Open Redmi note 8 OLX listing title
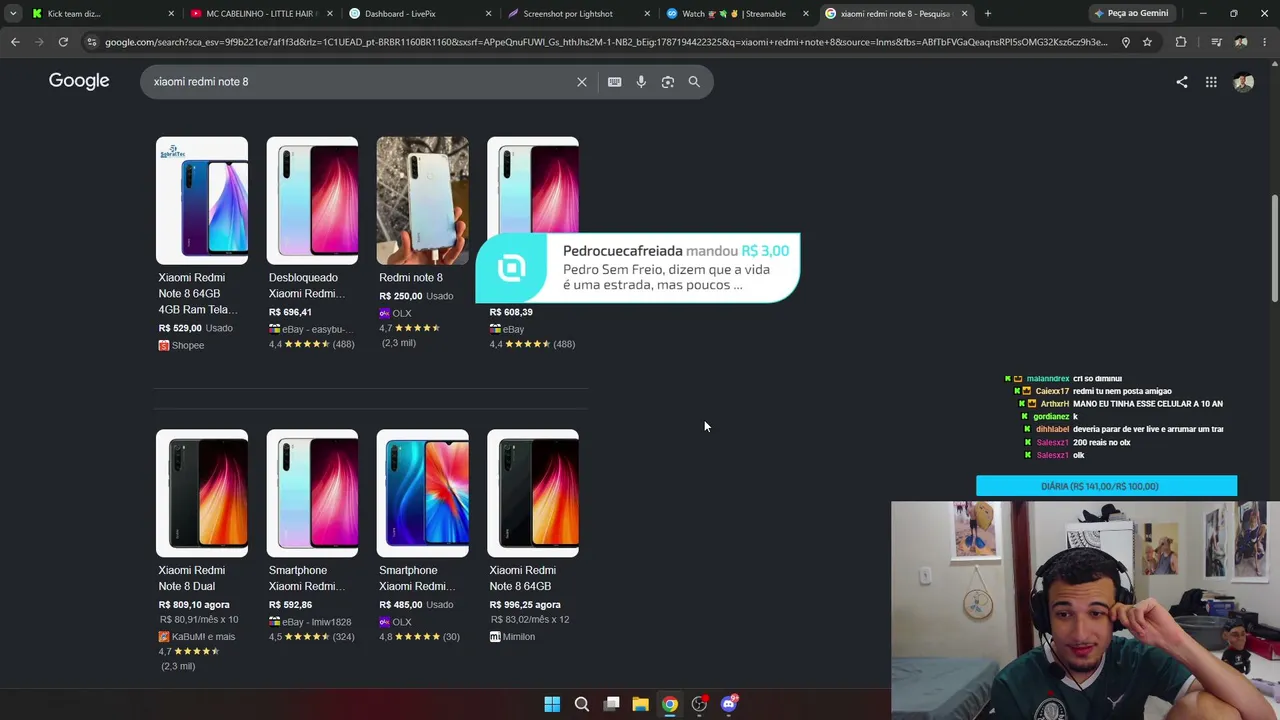 [x=410, y=277]
